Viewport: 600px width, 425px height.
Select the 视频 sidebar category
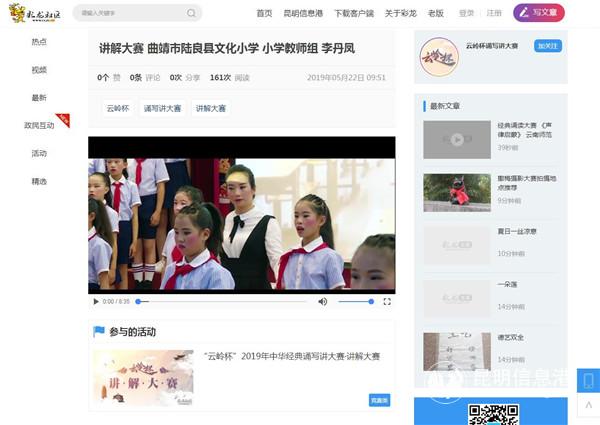point(39,70)
